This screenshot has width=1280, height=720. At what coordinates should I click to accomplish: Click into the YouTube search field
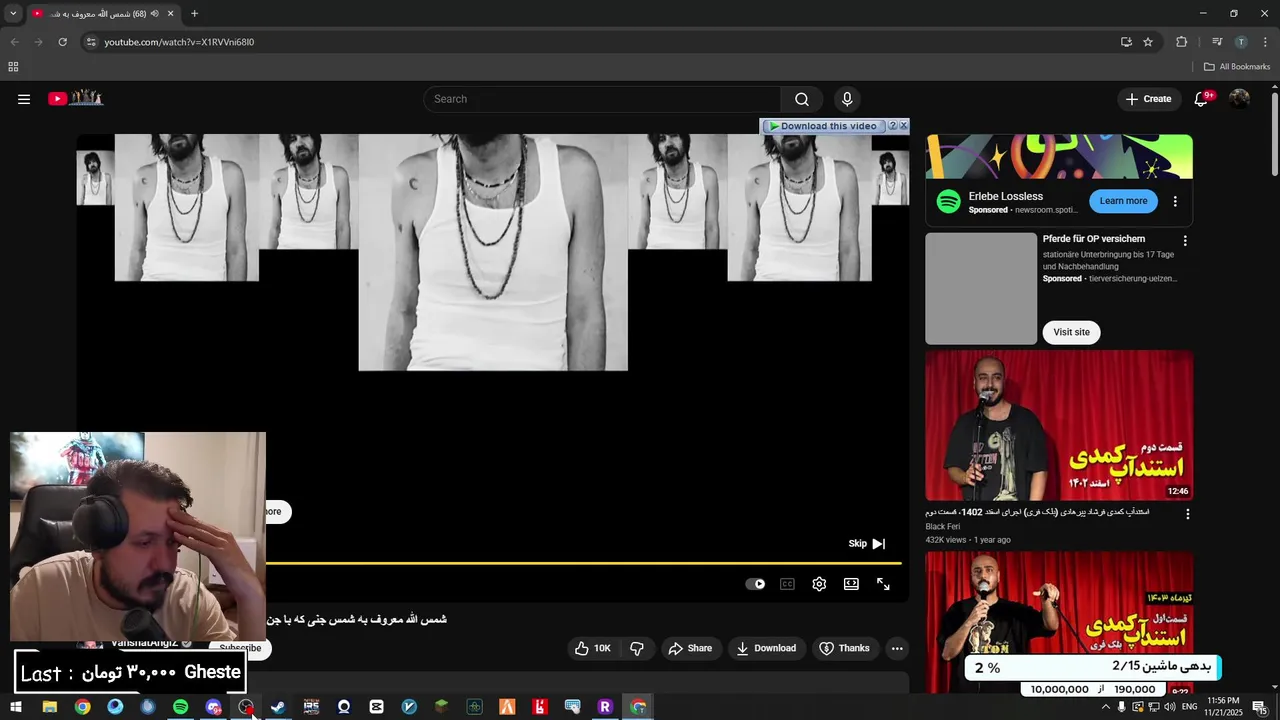click(x=602, y=99)
